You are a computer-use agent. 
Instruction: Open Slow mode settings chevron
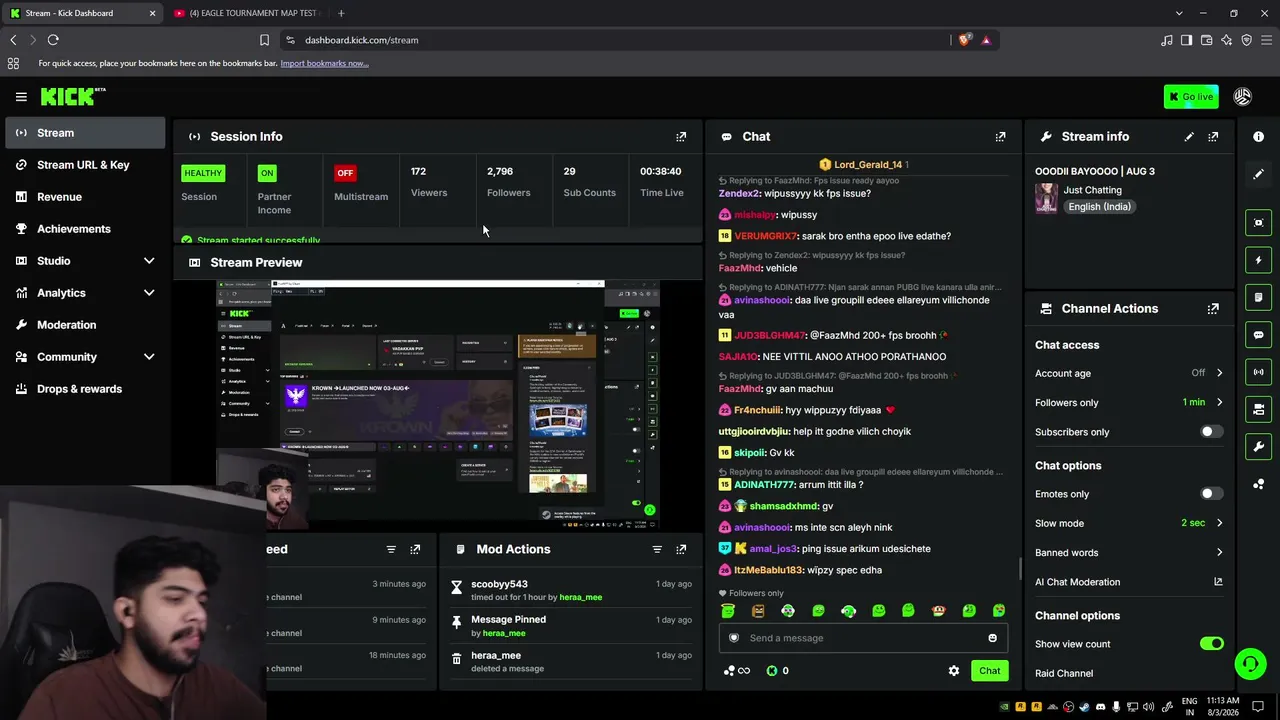[1219, 523]
